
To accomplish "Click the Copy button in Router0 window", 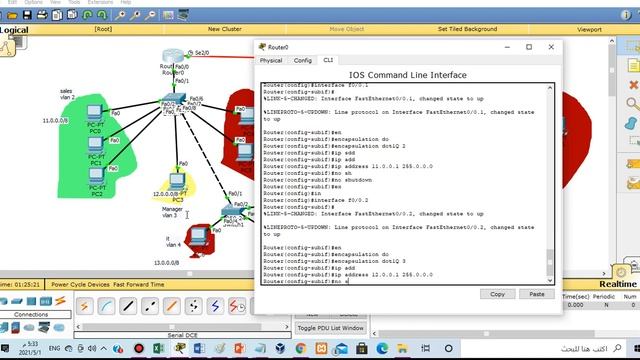I will pyautogui.click(x=497, y=294).
